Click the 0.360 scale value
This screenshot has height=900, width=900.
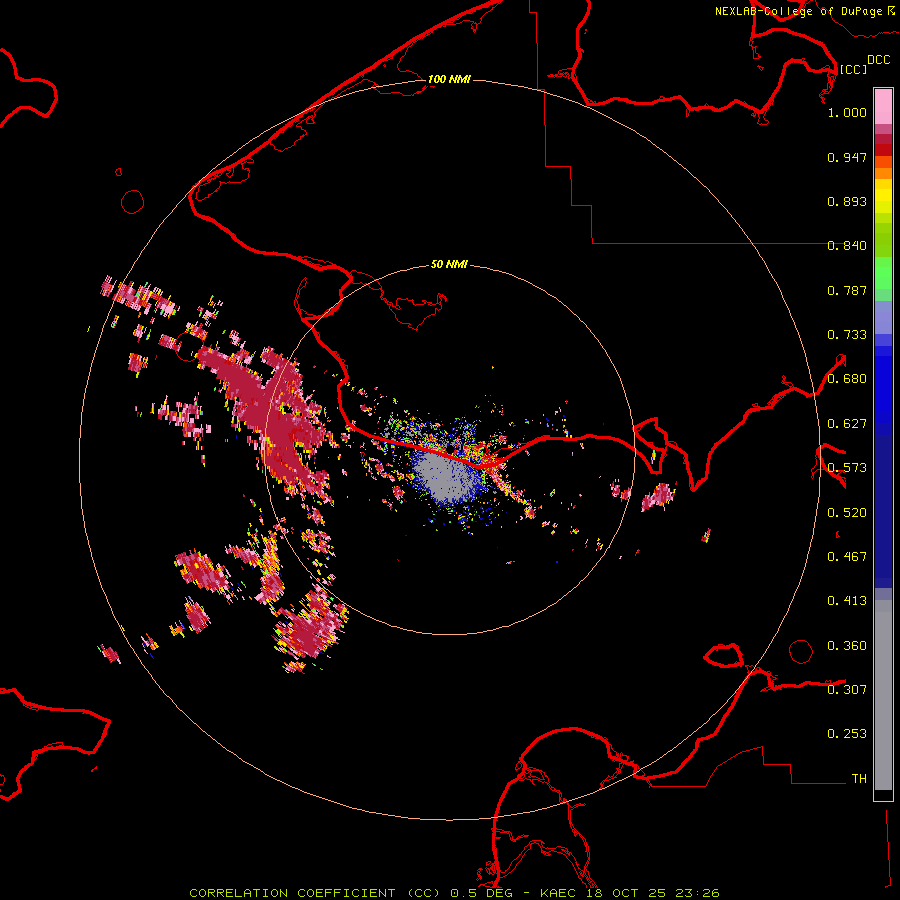847,646
